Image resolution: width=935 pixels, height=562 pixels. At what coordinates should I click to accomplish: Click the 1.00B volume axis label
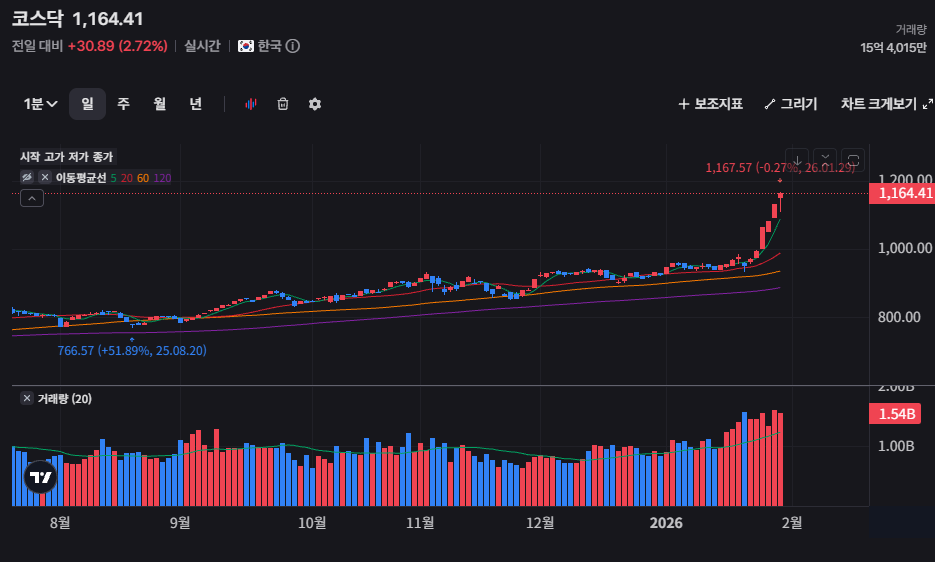[x=896, y=446]
